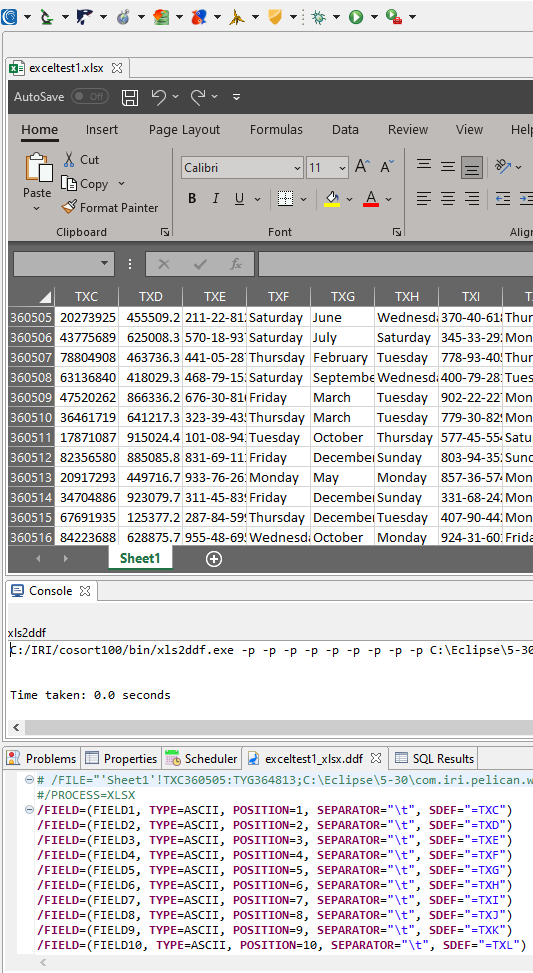The image size is (533, 973).
Task: Click the Copy button
Action: 86,184
